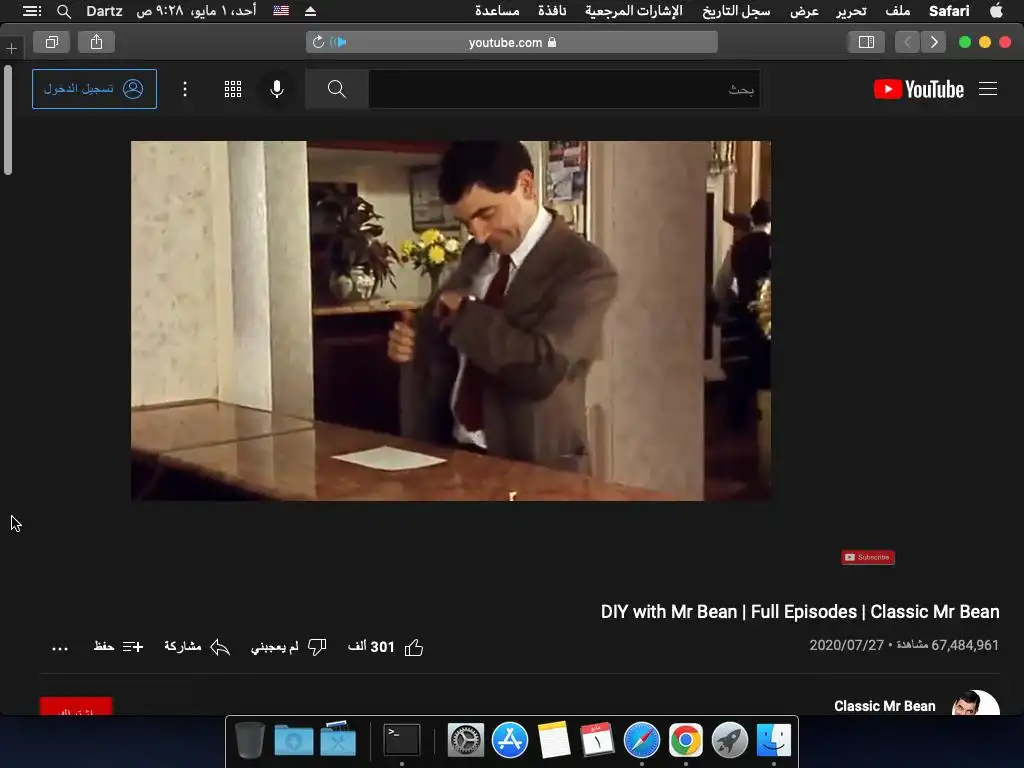Open Calendar from the Dock
This screenshot has height=768, width=1024.
point(598,740)
